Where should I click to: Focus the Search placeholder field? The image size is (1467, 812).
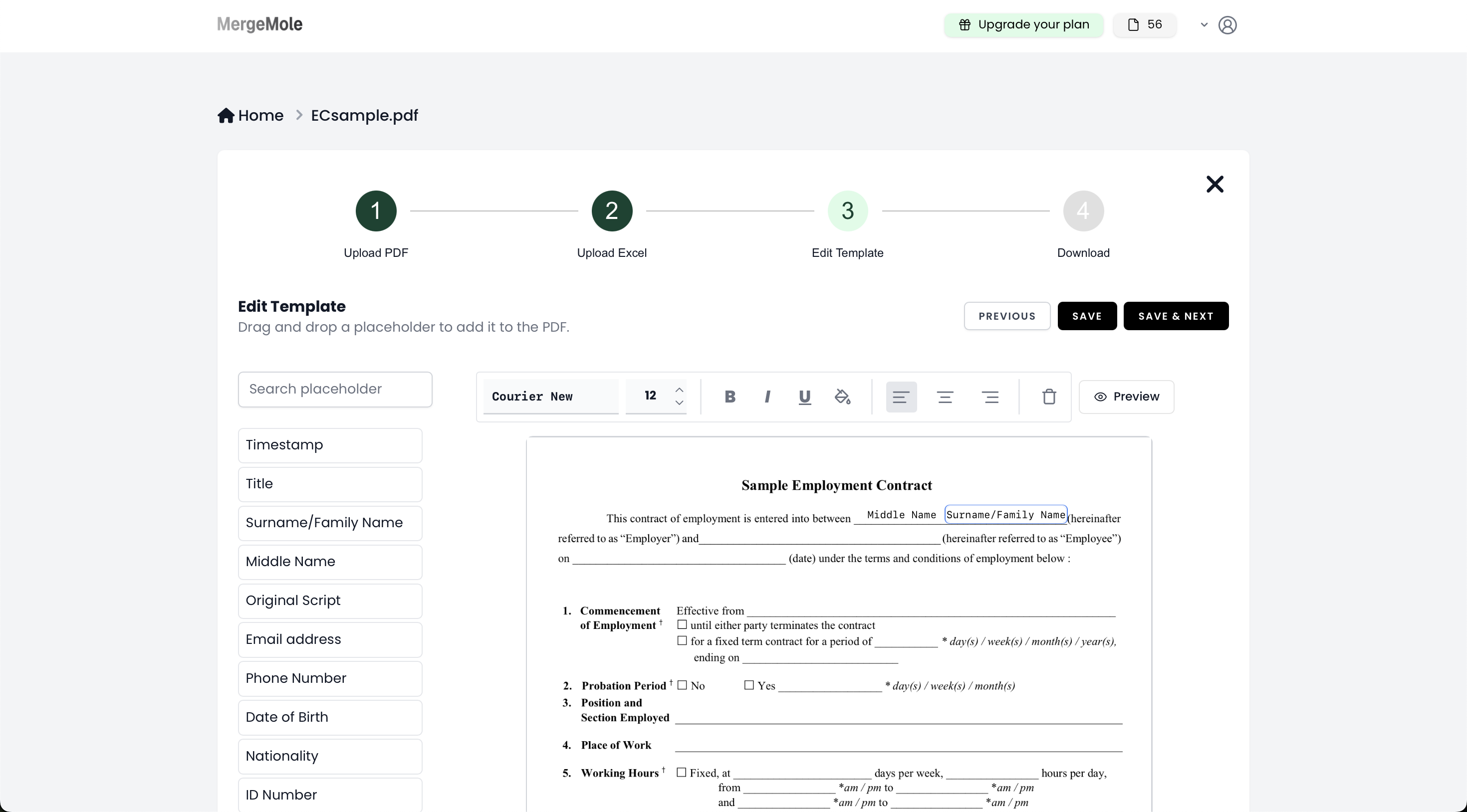[x=335, y=390]
